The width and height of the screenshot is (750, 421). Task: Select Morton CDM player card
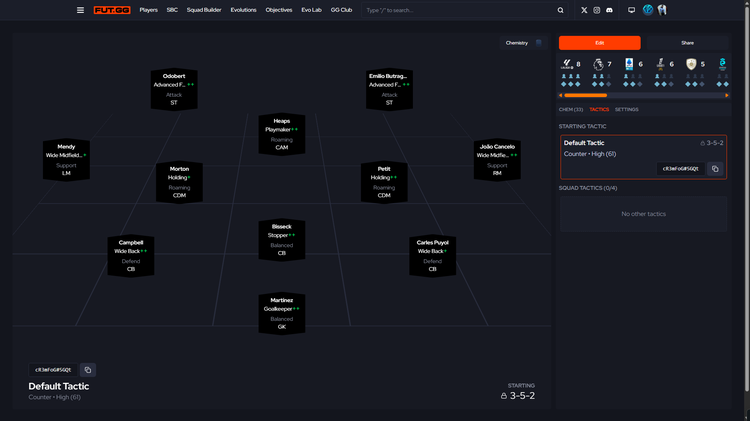[179, 182]
